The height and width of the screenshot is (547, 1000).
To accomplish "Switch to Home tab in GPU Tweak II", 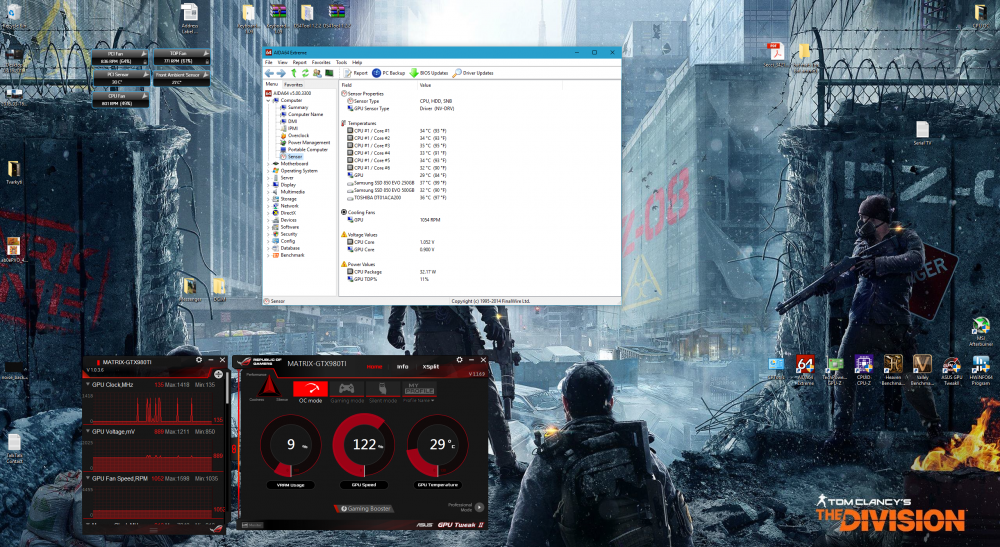I will click(x=374, y=367).
